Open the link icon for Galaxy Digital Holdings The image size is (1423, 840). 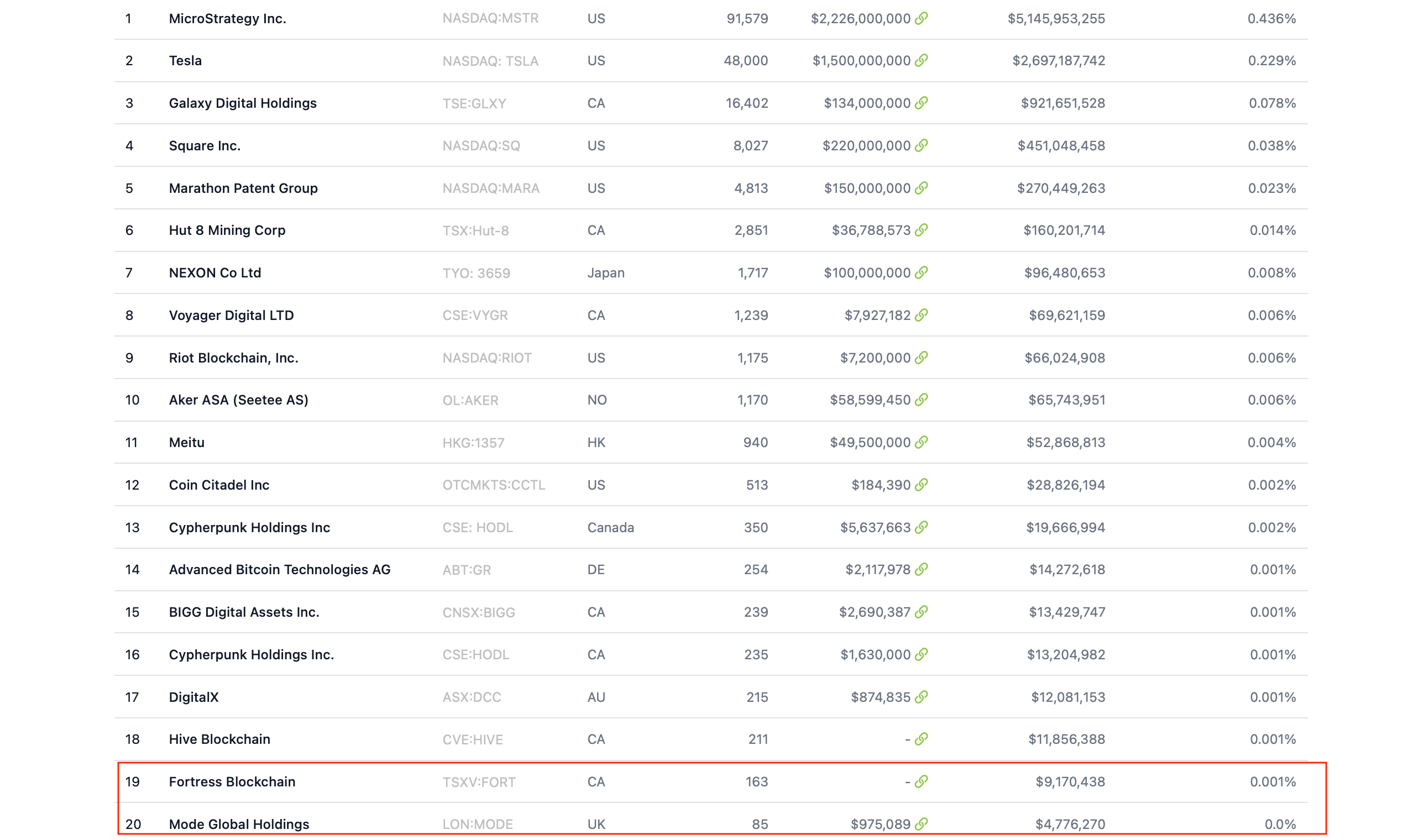tap(921, 103)
